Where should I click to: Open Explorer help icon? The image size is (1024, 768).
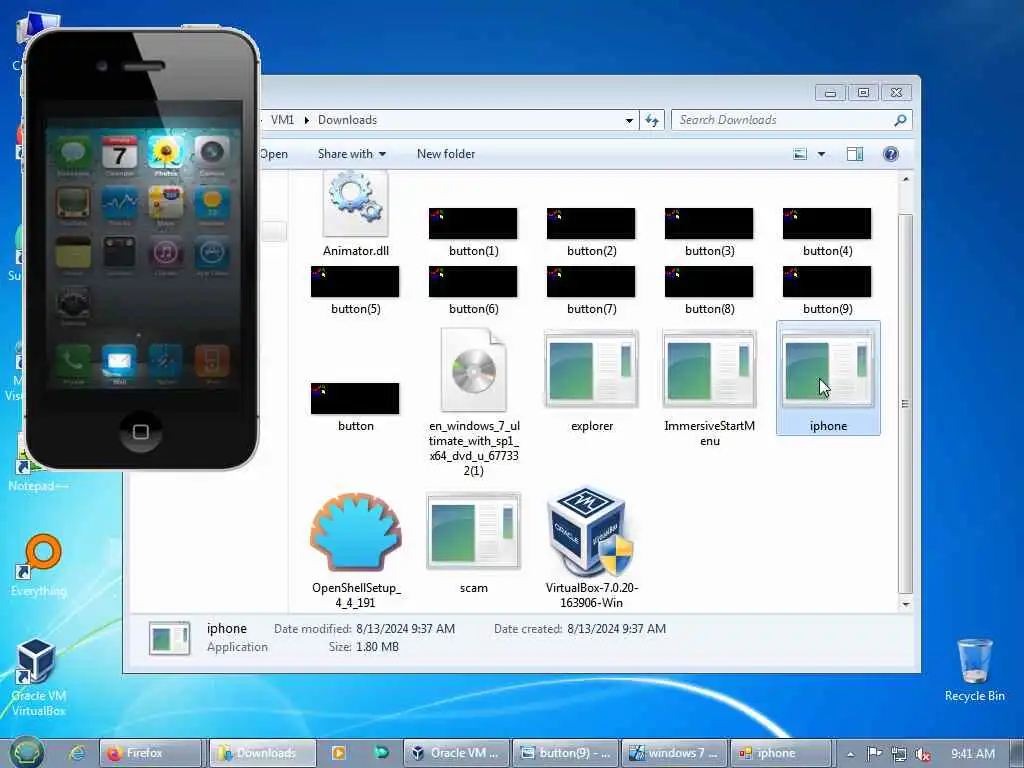point(891,154)
